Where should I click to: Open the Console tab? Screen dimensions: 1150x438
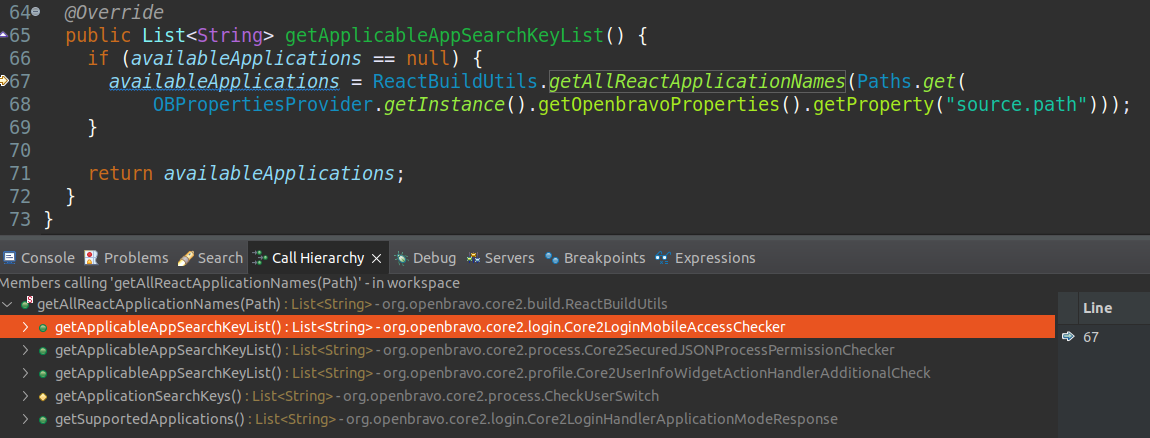(38, 258)
